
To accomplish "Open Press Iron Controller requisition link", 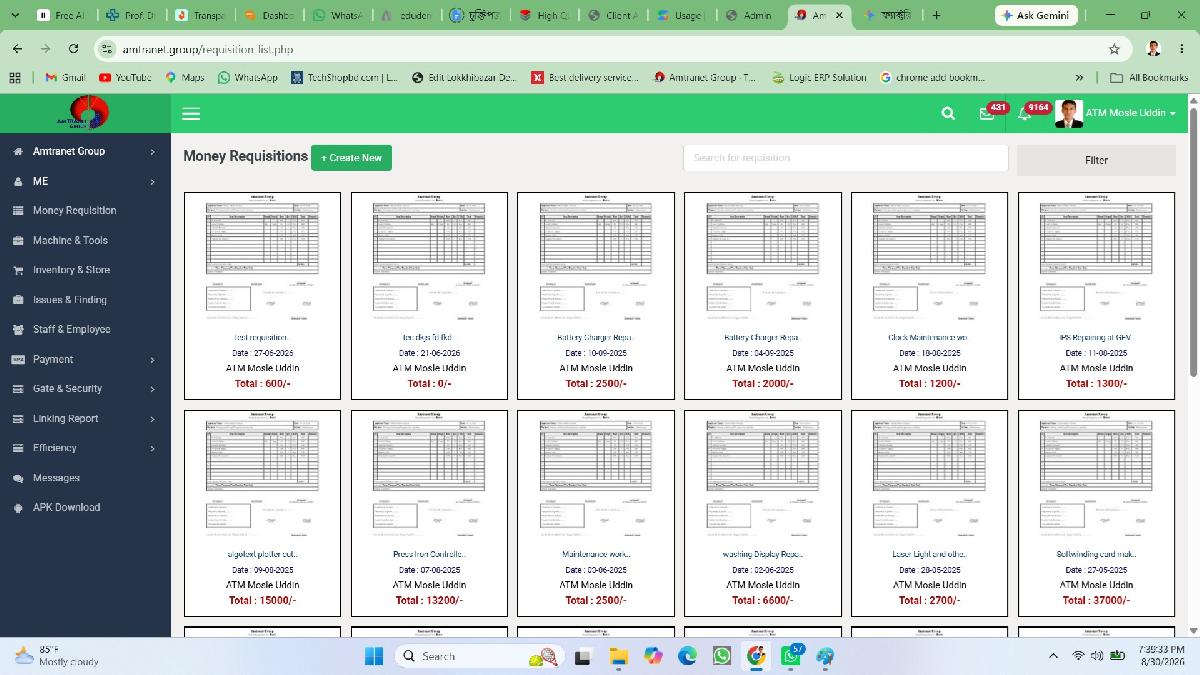I will (429, 554).
